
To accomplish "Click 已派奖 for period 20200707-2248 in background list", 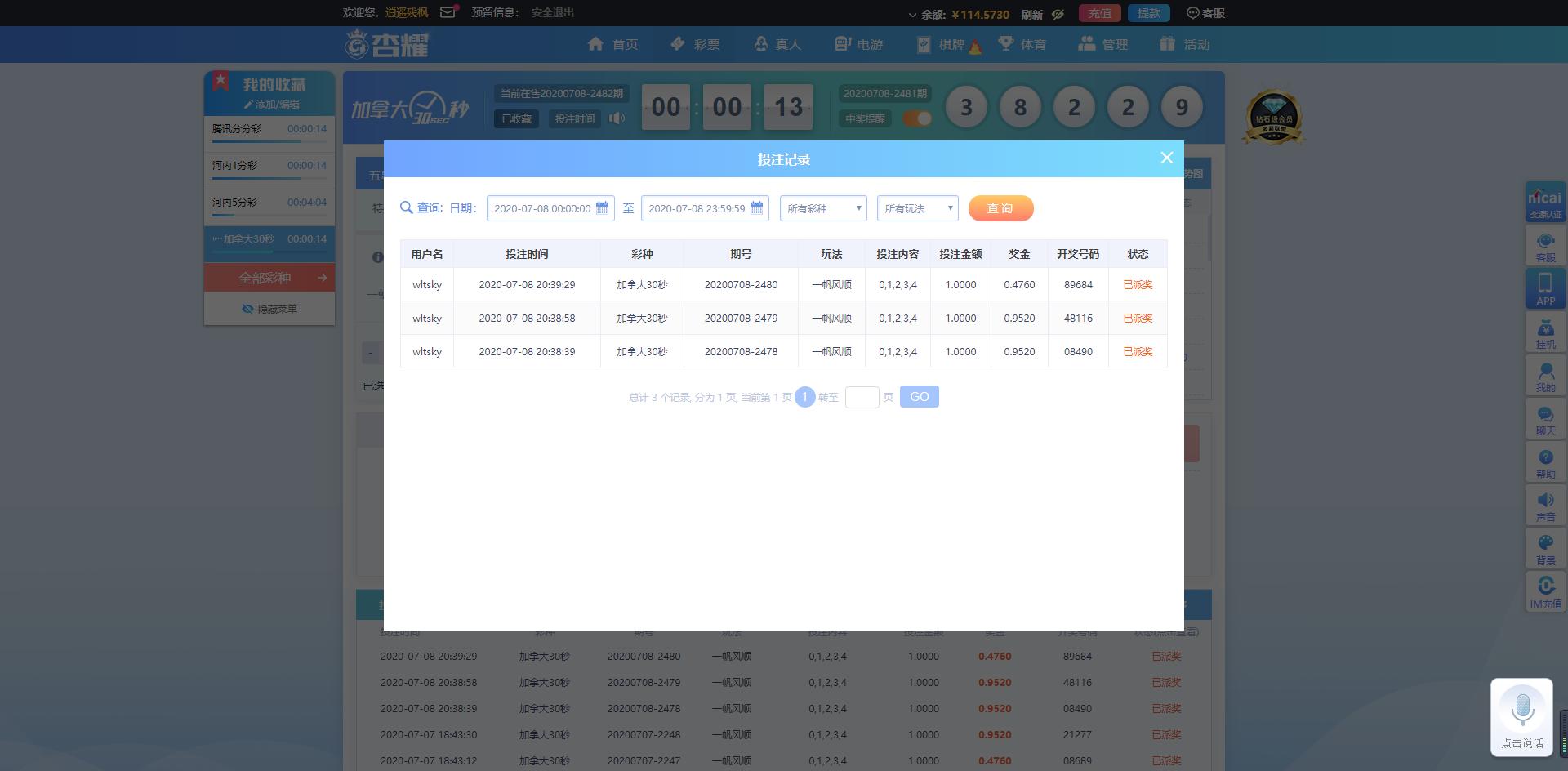I will (1166, 734).
